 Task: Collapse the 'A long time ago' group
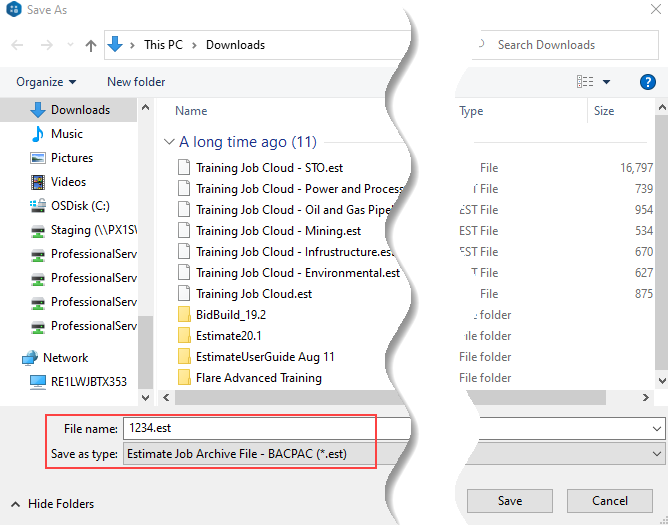click(169, 142)
